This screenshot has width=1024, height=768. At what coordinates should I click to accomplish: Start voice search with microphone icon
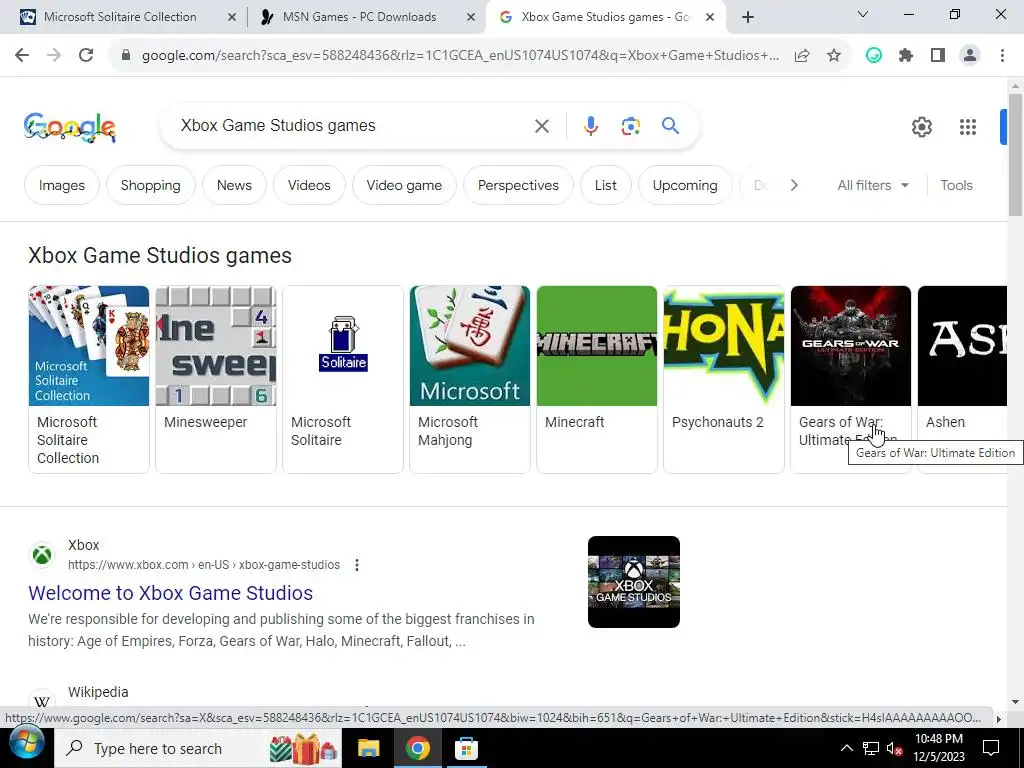591,126
